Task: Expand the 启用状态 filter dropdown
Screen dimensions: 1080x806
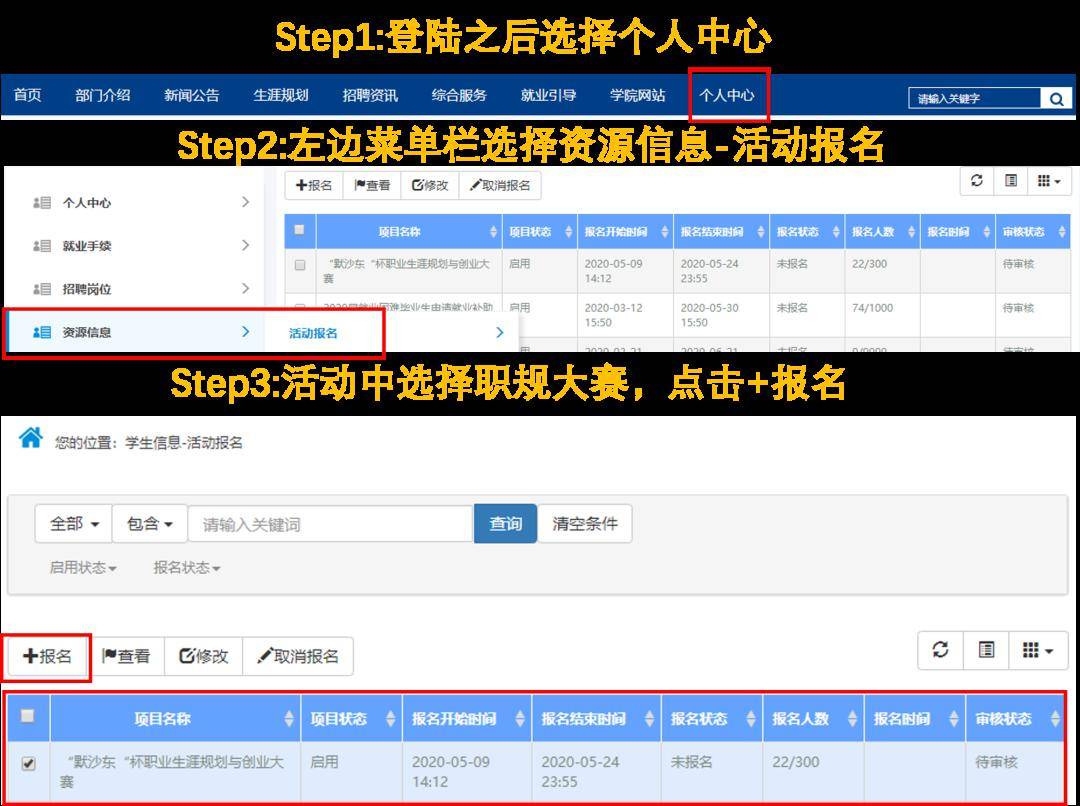Action: (83, 568)
